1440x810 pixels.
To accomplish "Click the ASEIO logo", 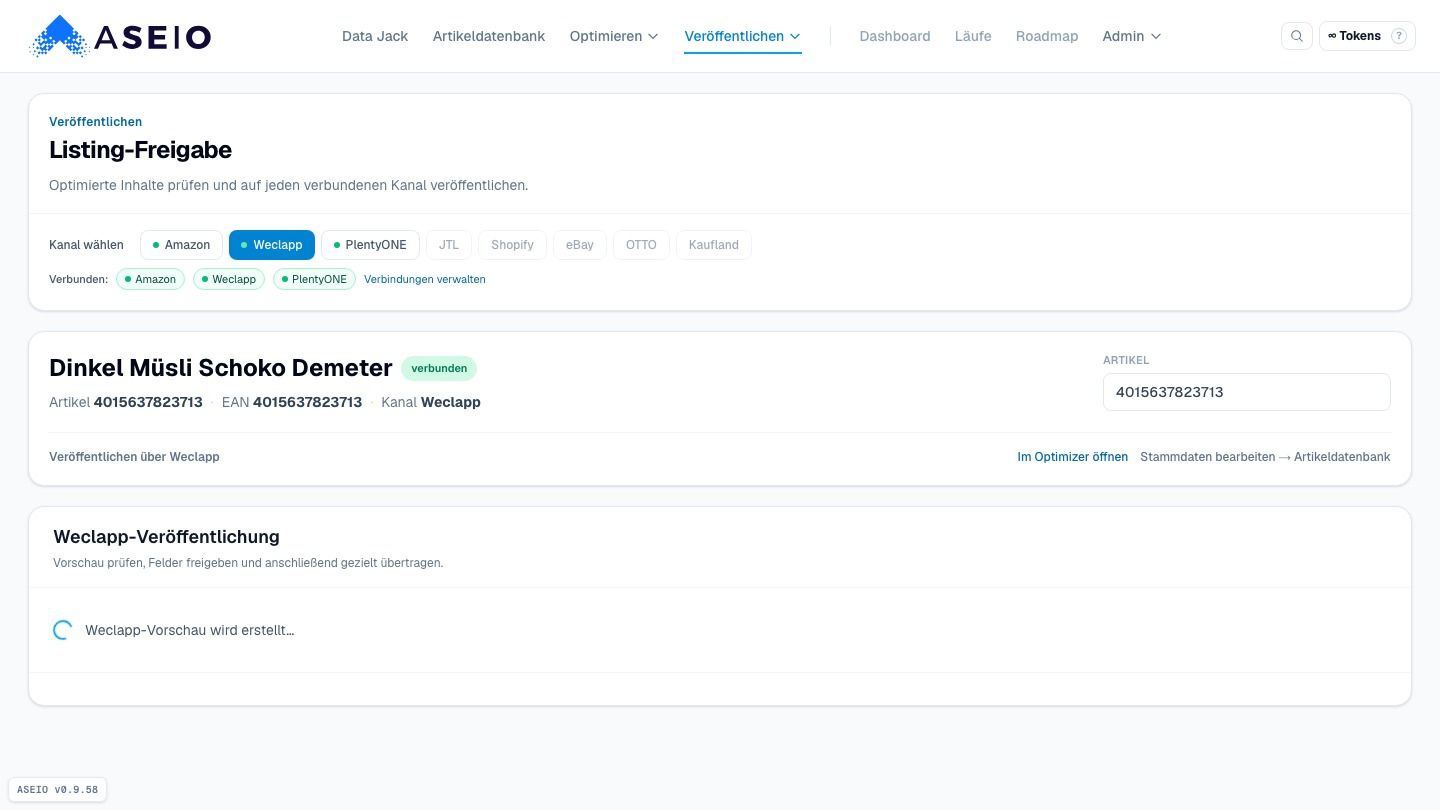I will tap(121, 37).
